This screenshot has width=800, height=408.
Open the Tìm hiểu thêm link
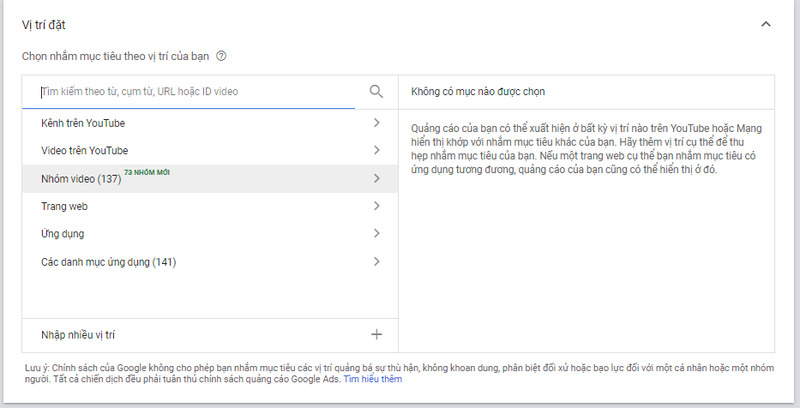coord(372,380)
